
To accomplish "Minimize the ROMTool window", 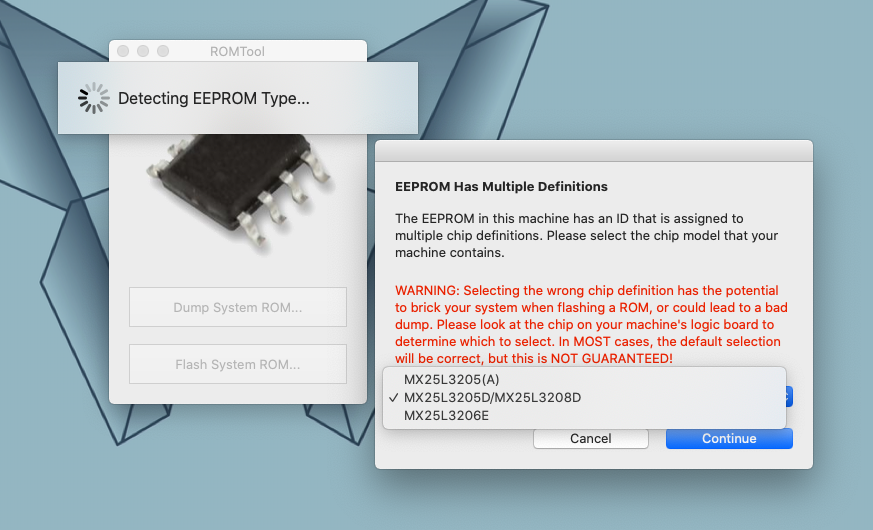I will [143, 51].
